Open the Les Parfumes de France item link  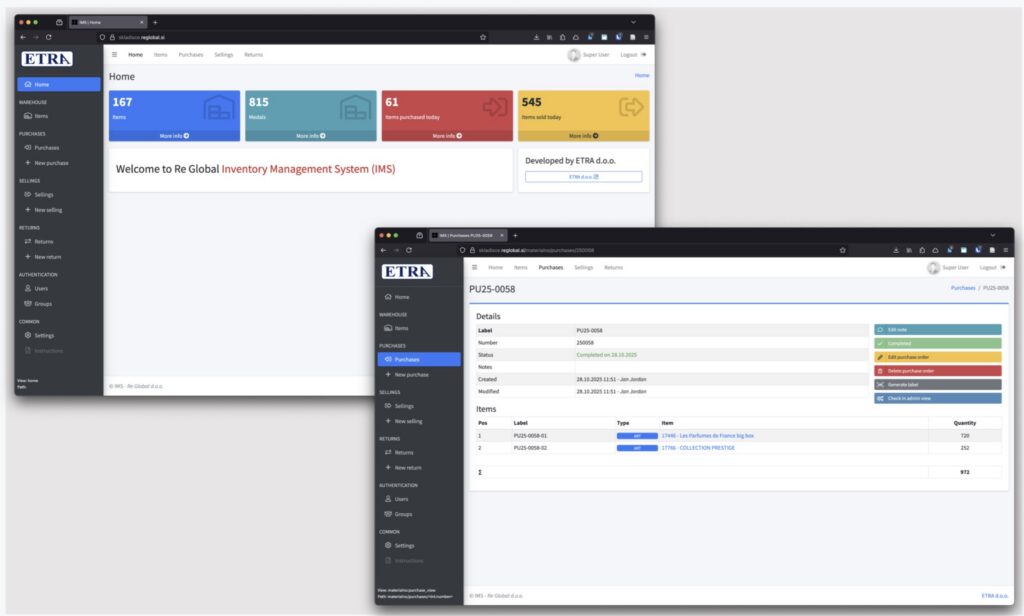[707, 436]
